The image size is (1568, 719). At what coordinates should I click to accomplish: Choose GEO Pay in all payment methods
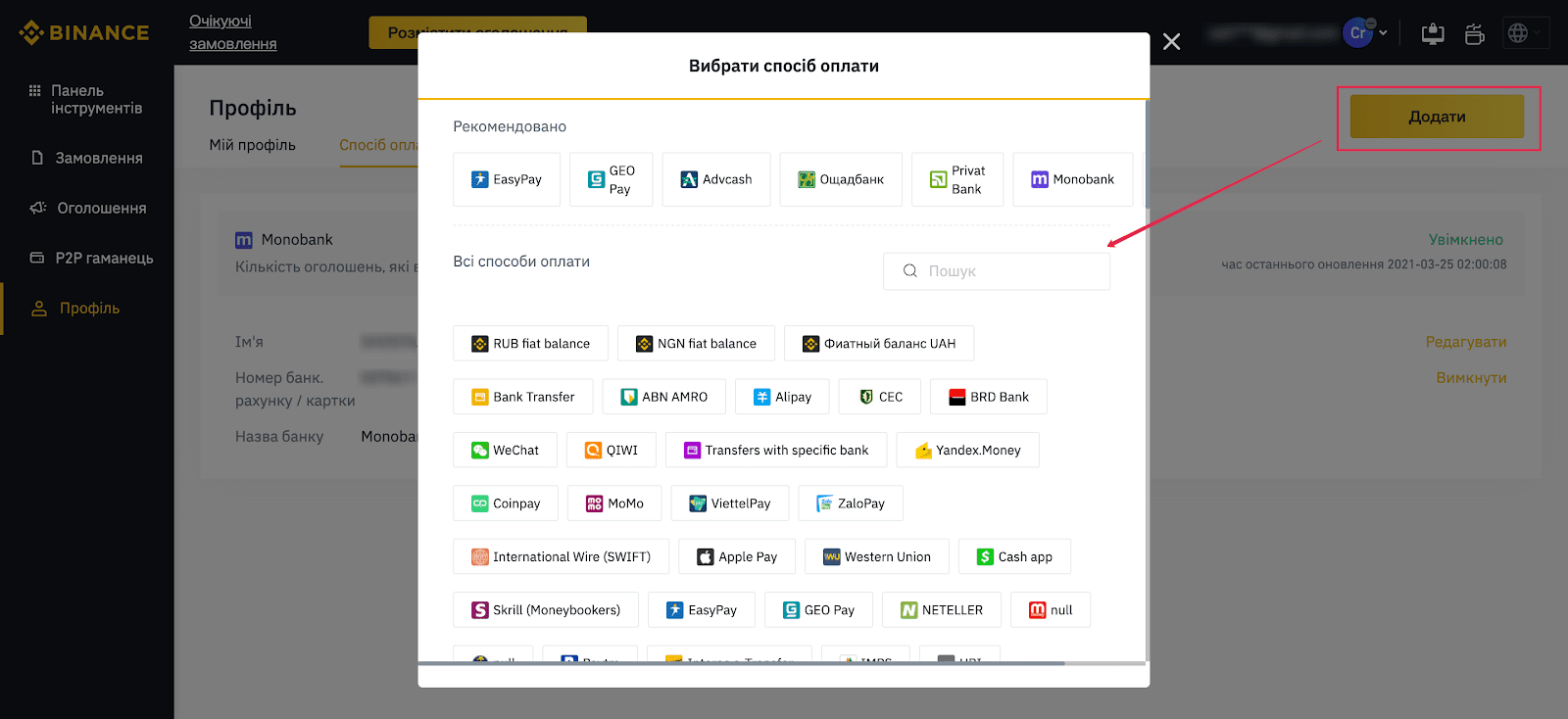click(819, 610)
